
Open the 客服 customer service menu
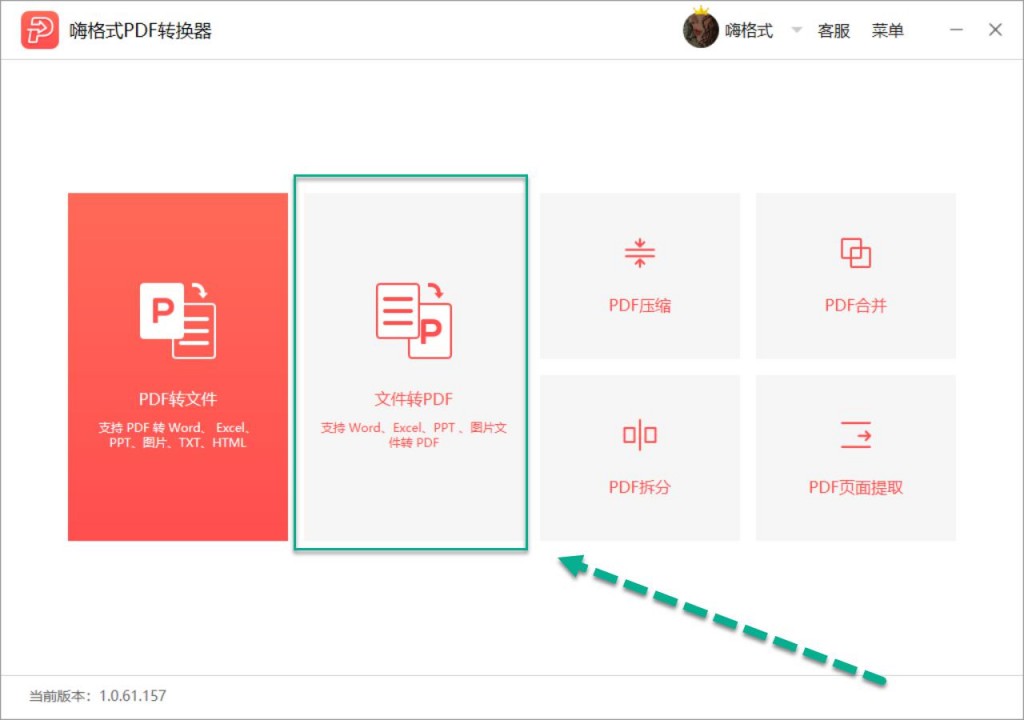[x=834, y=31]
